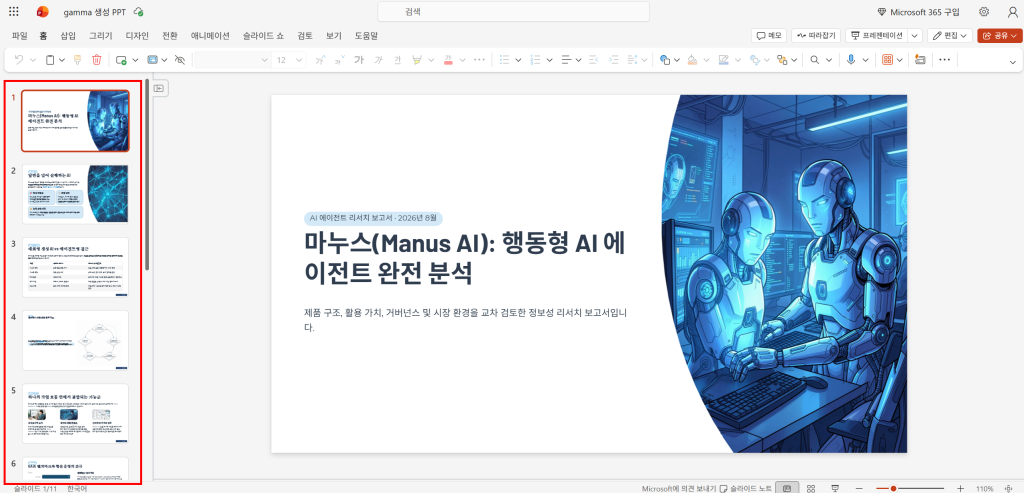
Task: Switch to the 삽입 tab
Action: tap(68, 36)
